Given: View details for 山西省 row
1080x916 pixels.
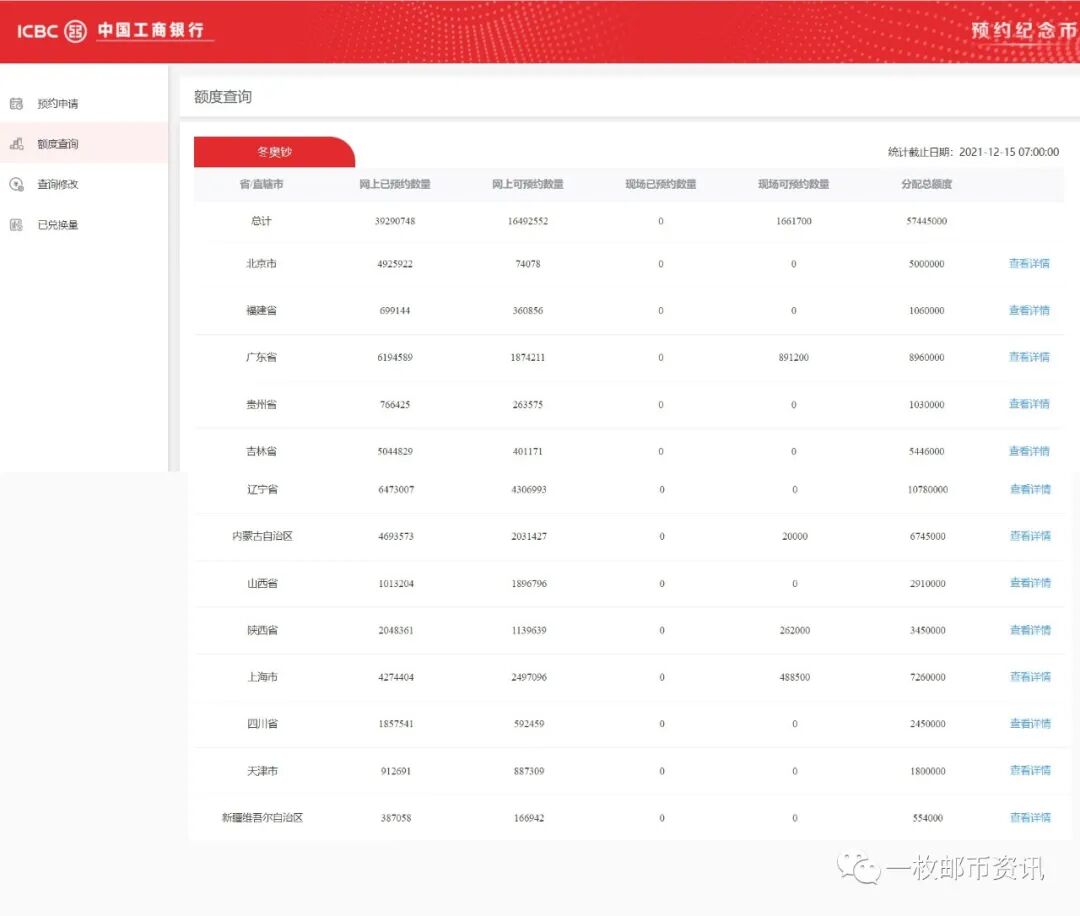Looking at the screenshot, I should pos(1030,583).
